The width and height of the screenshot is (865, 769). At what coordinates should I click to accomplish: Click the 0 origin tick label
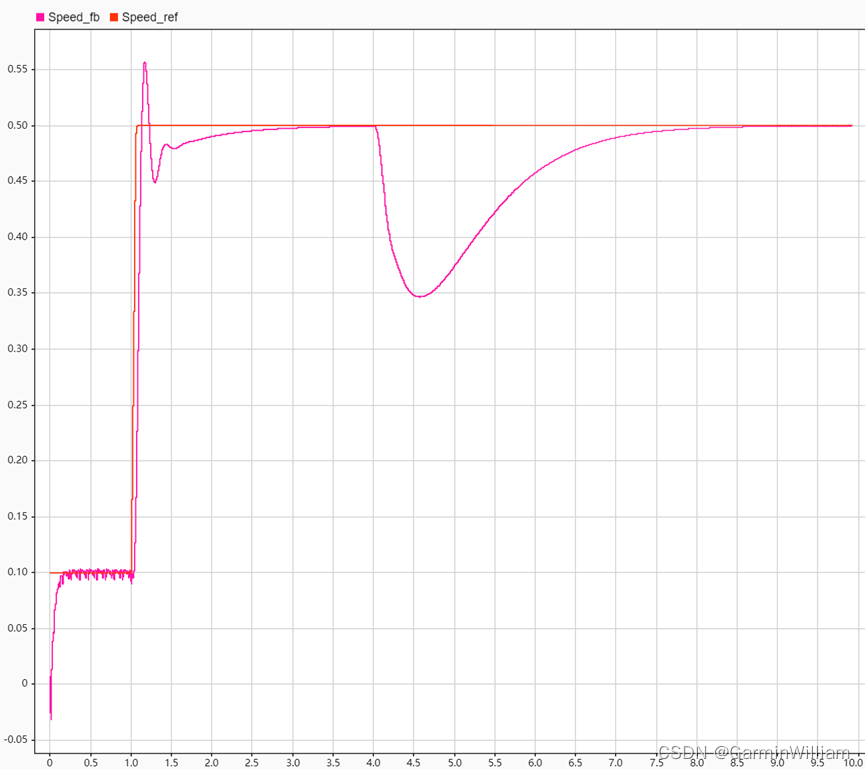[48, 760]
